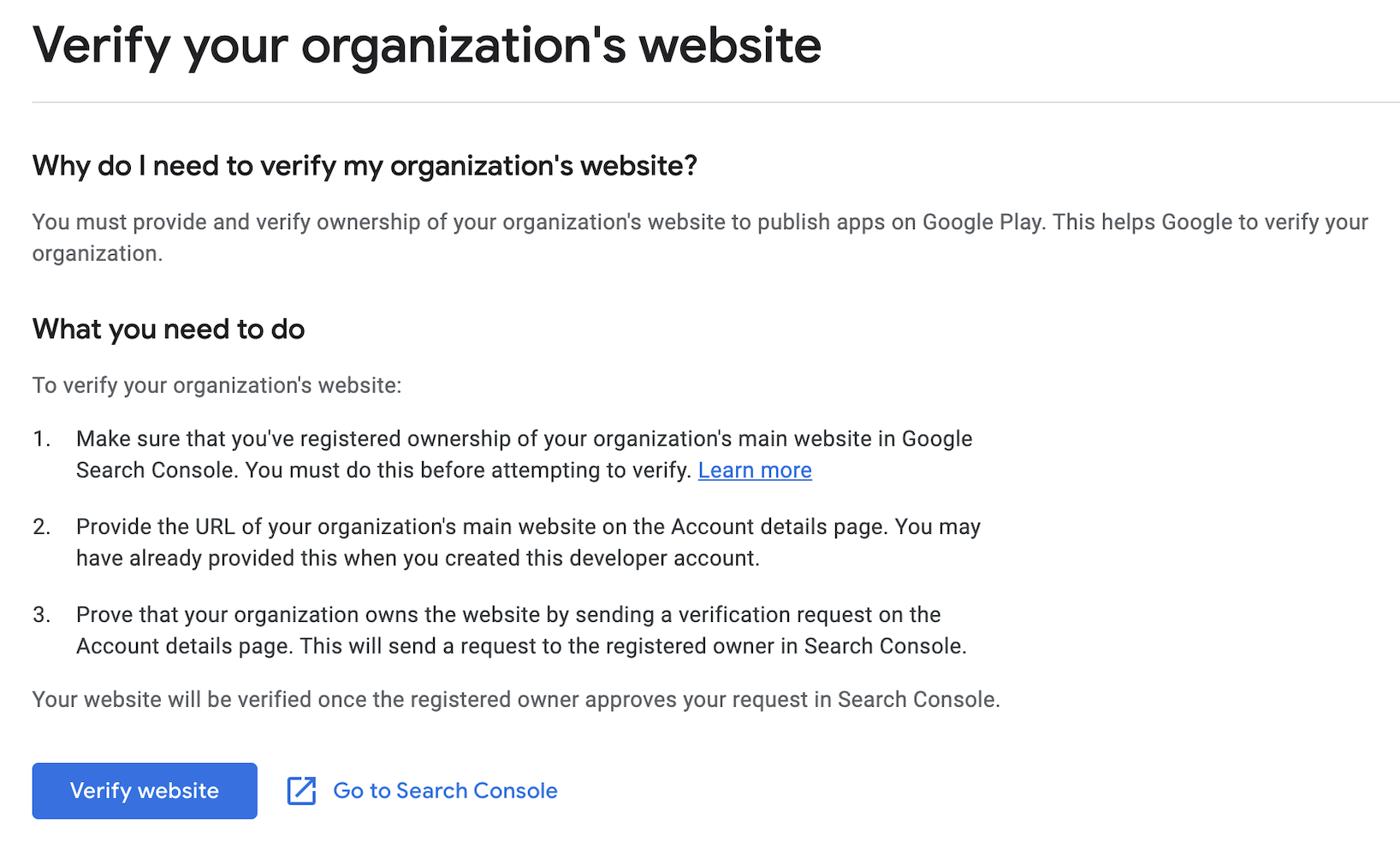Click the step starting "Make sure that you've registered"
Viewport: 1400px width, 847px height.
coord(525,454)
